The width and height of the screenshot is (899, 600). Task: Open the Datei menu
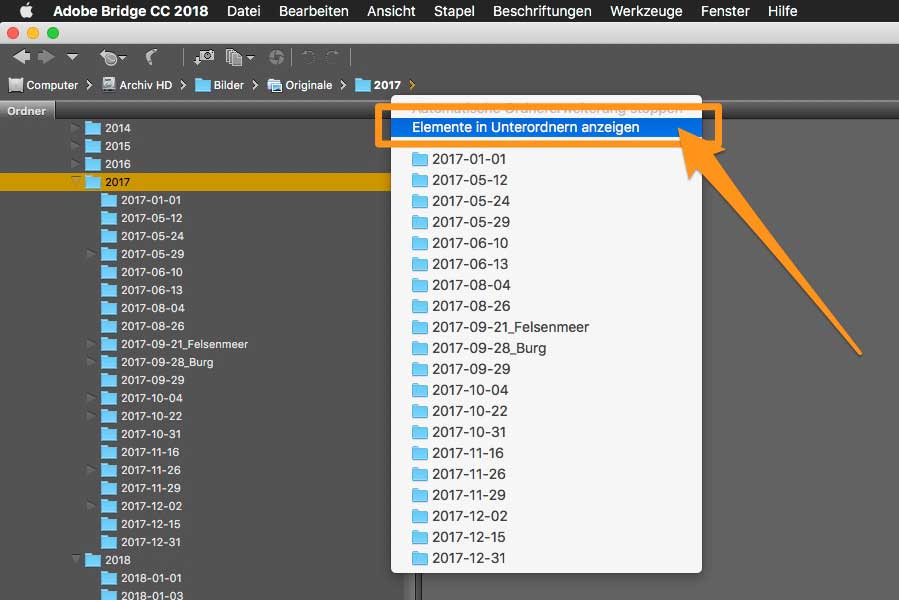[x=244, y=11]
